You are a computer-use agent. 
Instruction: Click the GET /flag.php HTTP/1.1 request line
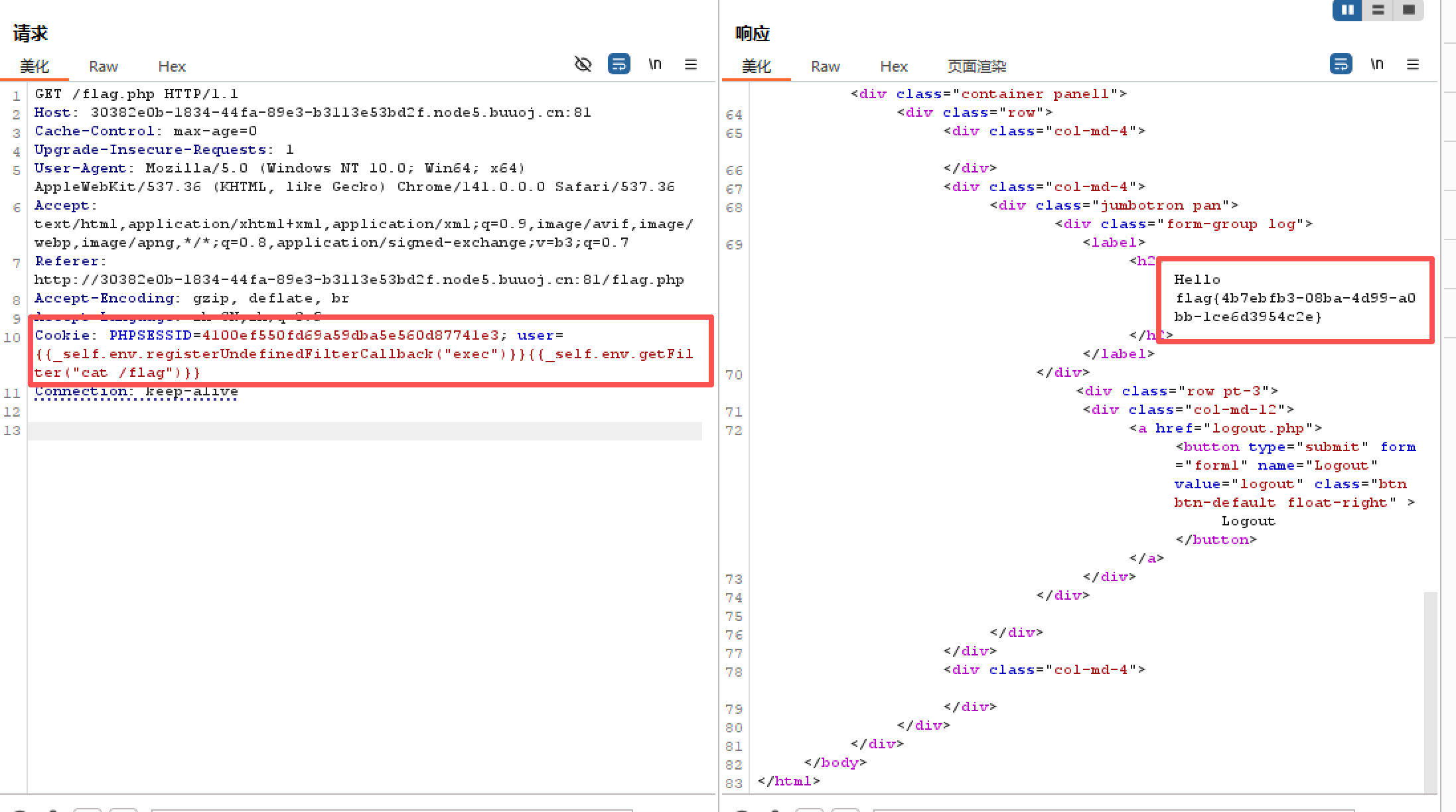[136, 94]
